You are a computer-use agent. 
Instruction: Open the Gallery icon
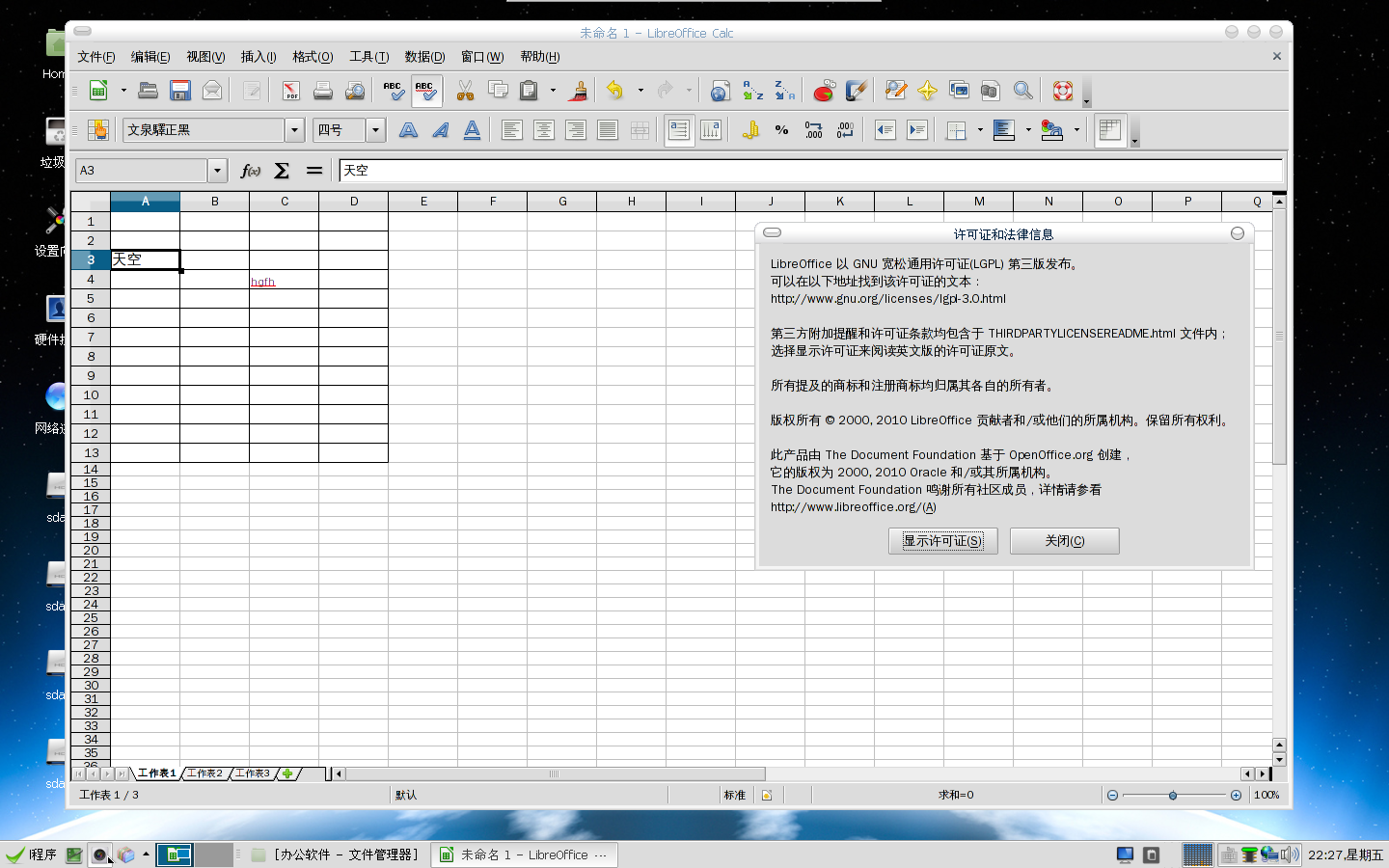click(959, 91)
